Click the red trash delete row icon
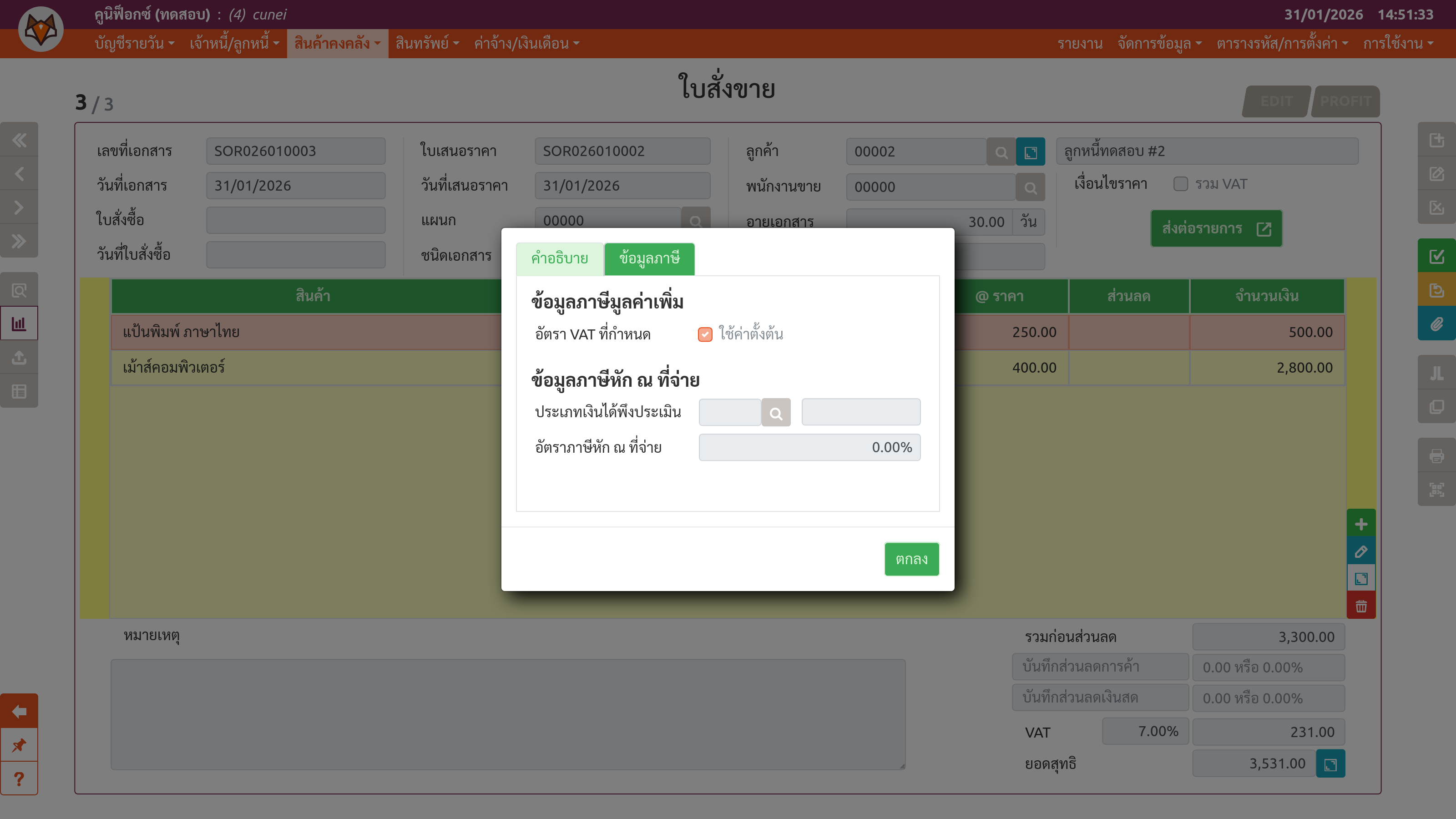1456x819 pixels. tap(1360, 606)
